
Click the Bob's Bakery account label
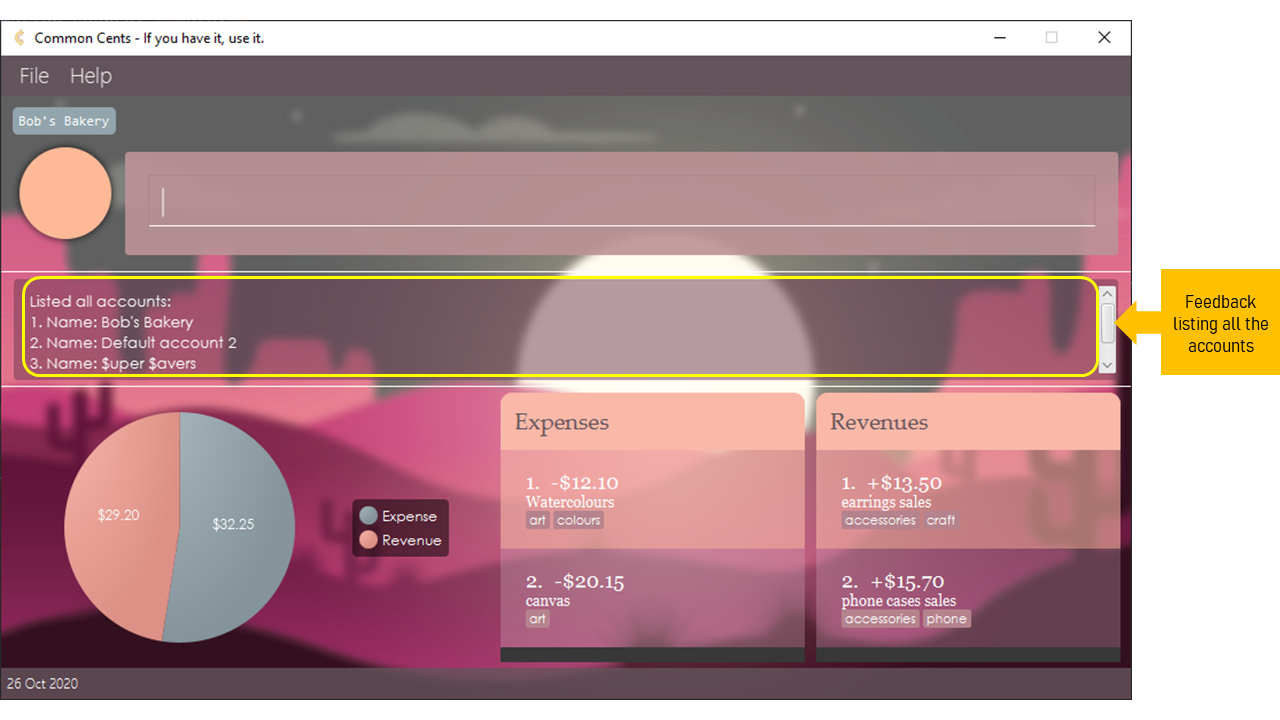[64, 121]
